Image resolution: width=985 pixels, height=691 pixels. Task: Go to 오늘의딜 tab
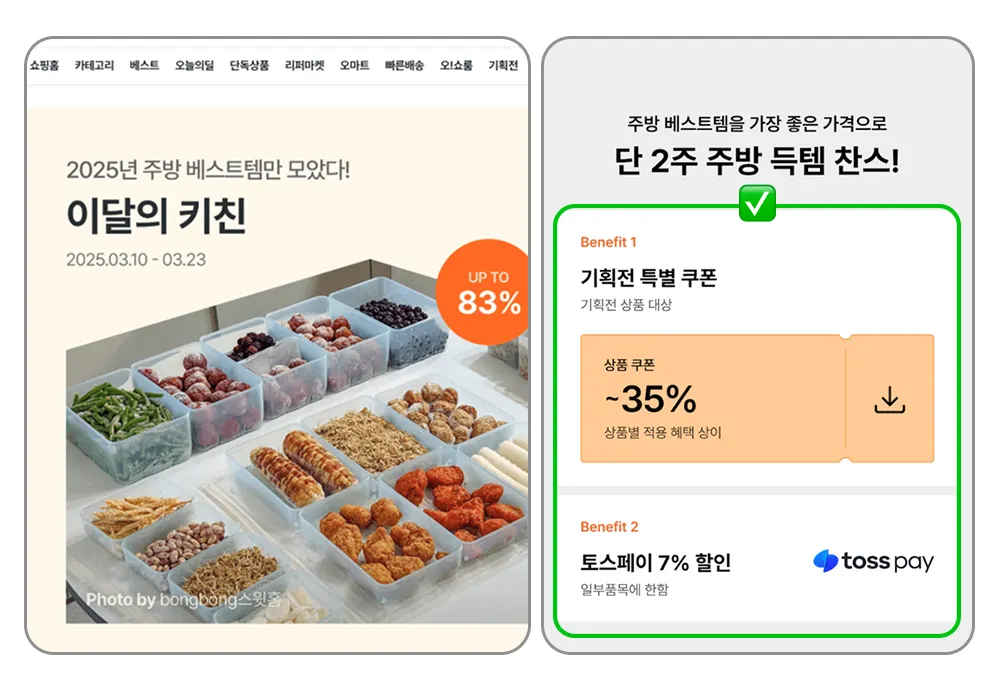click(195, 65)
